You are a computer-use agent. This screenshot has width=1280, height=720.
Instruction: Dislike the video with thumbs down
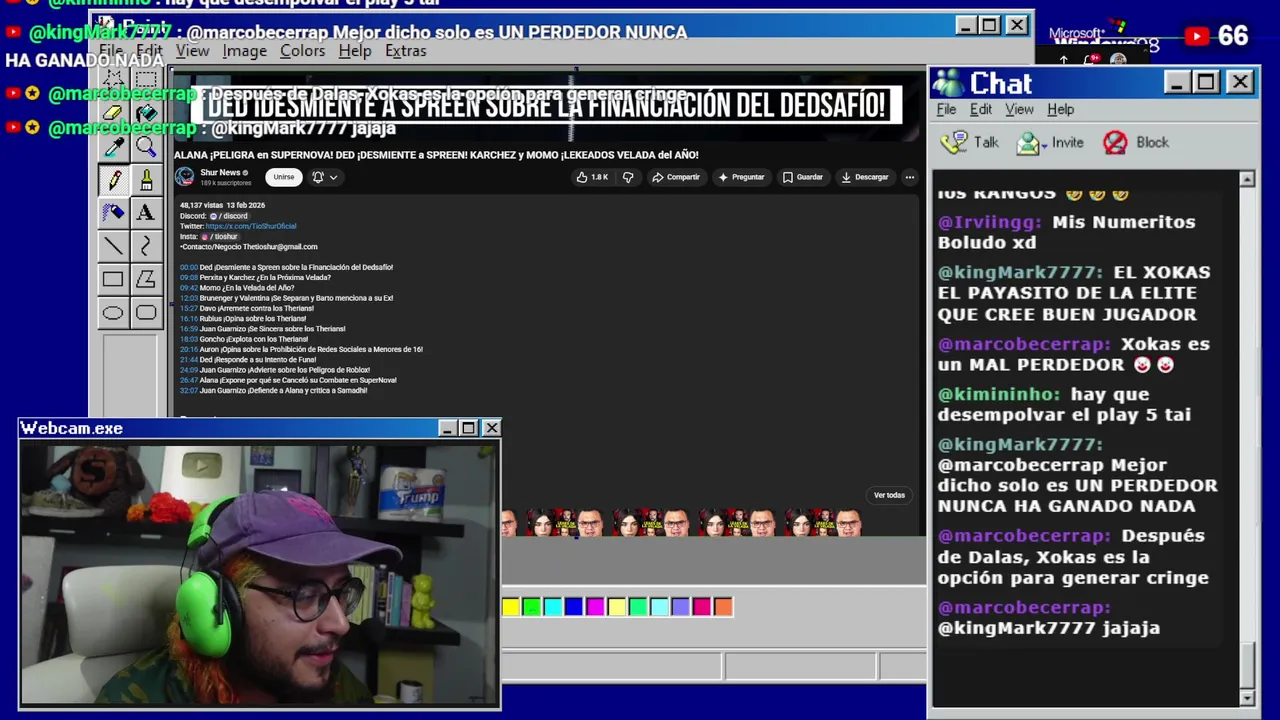coord(628,177)
